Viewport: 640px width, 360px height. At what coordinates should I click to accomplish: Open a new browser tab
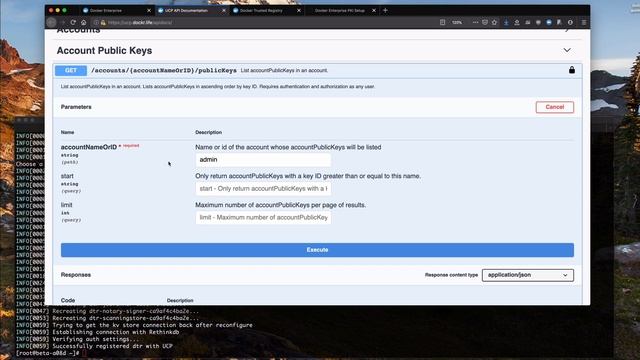(385, 10)
